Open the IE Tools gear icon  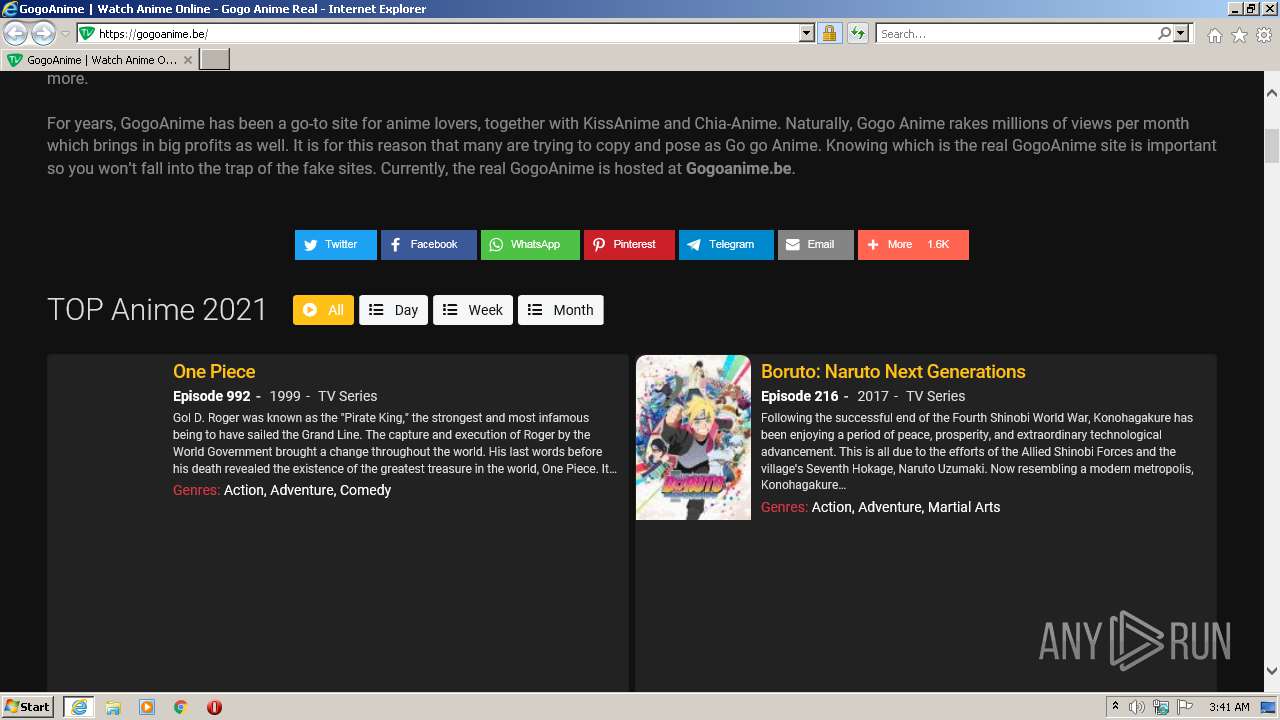1264,35
